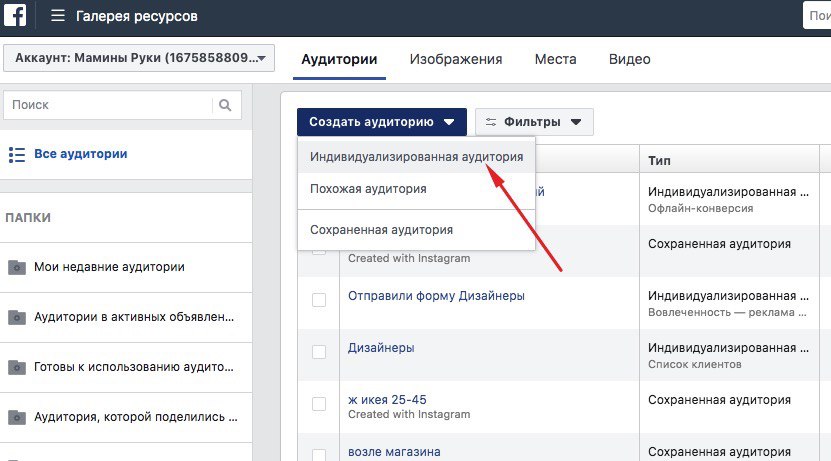Switch to the Аудитории tab
This screenshot has width=831, height=461.
339,59
